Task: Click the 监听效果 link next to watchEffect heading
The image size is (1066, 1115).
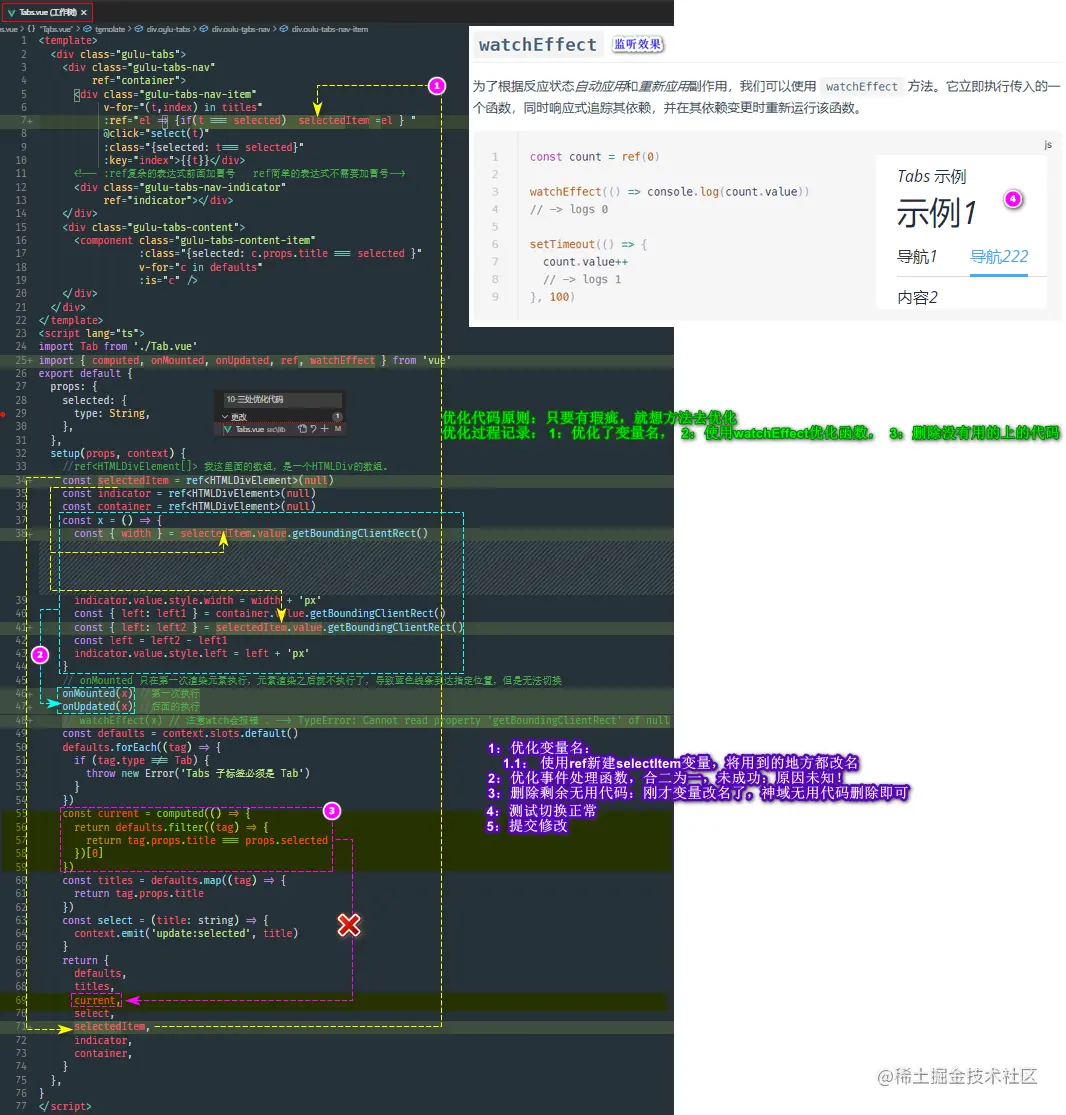Action: (637, 44)
